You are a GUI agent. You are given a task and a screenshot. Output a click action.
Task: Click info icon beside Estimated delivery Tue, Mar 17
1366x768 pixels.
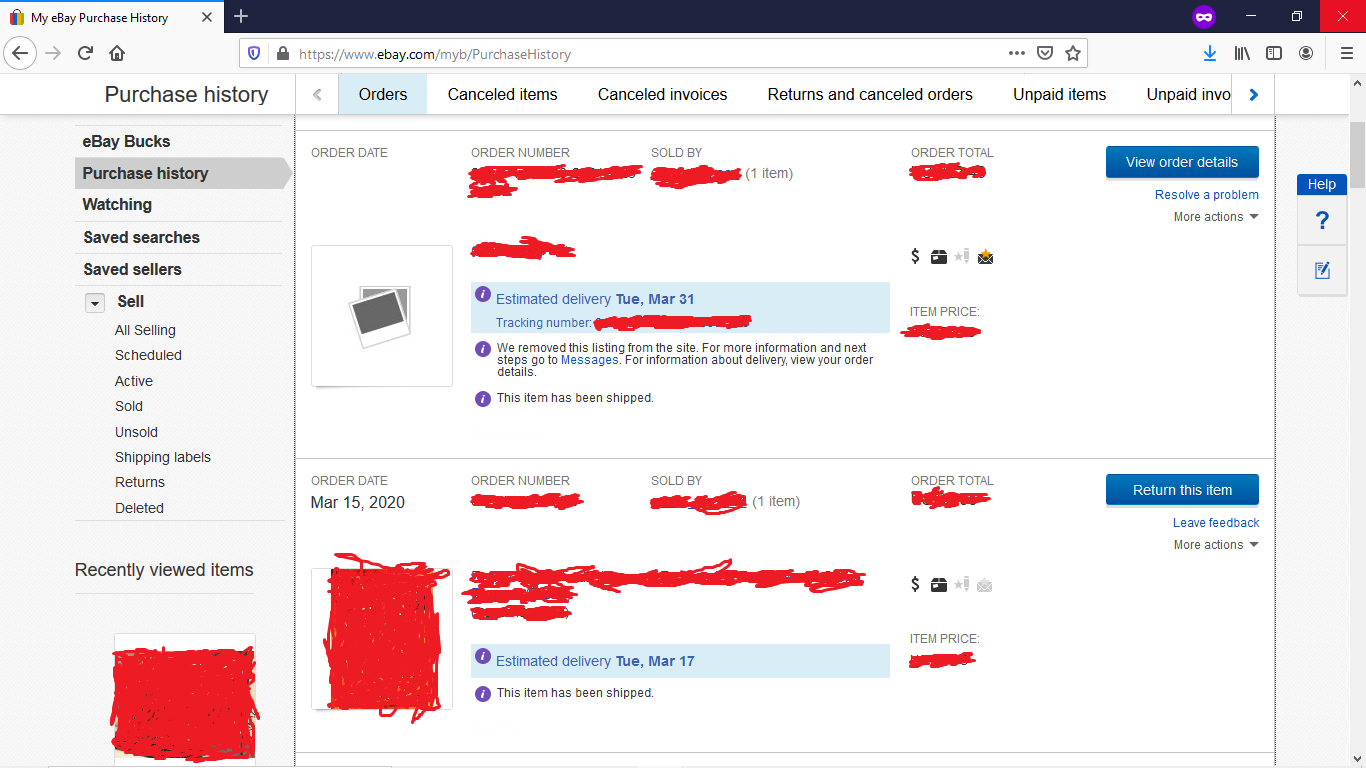point(483,656)
